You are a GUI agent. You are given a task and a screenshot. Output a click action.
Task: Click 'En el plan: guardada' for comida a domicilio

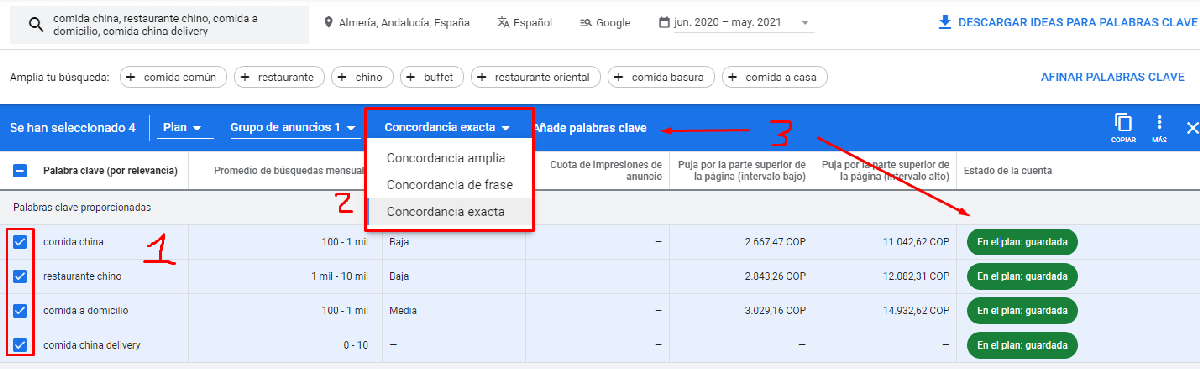(1022, 311)
